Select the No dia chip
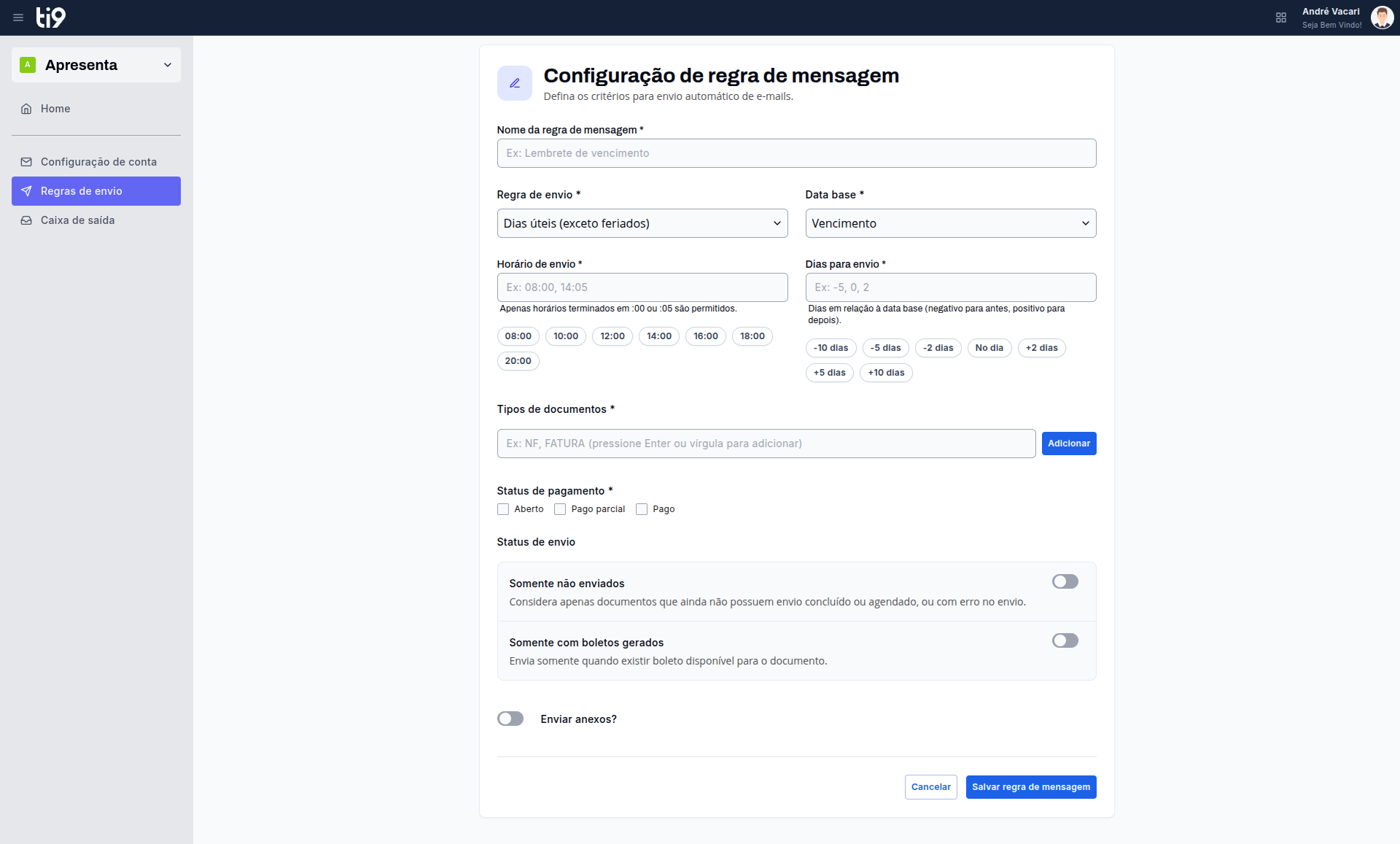Viewport: 1400px width, 844px height. [x=989, y=348]
